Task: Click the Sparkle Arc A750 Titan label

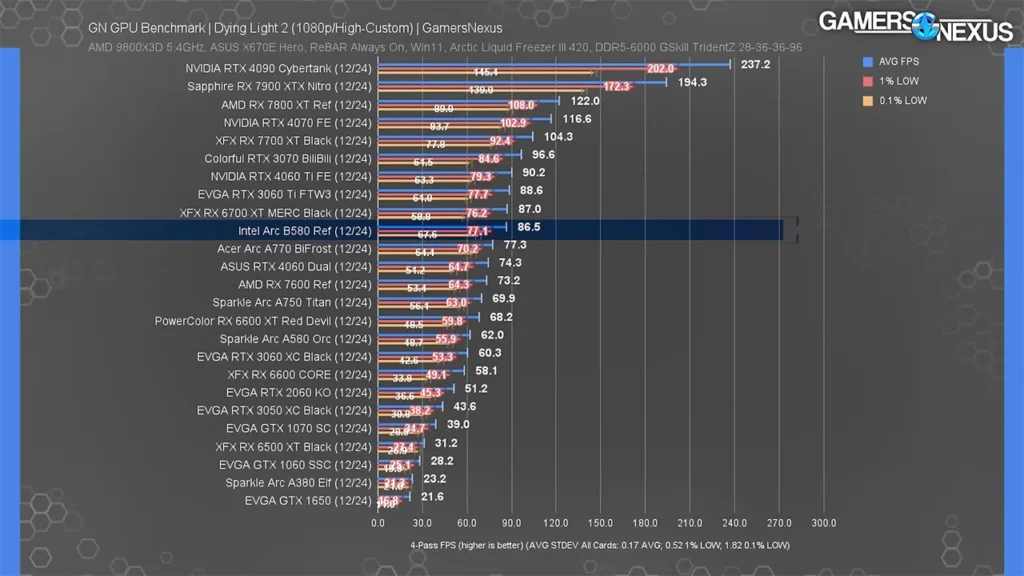Action: point(292,302)
